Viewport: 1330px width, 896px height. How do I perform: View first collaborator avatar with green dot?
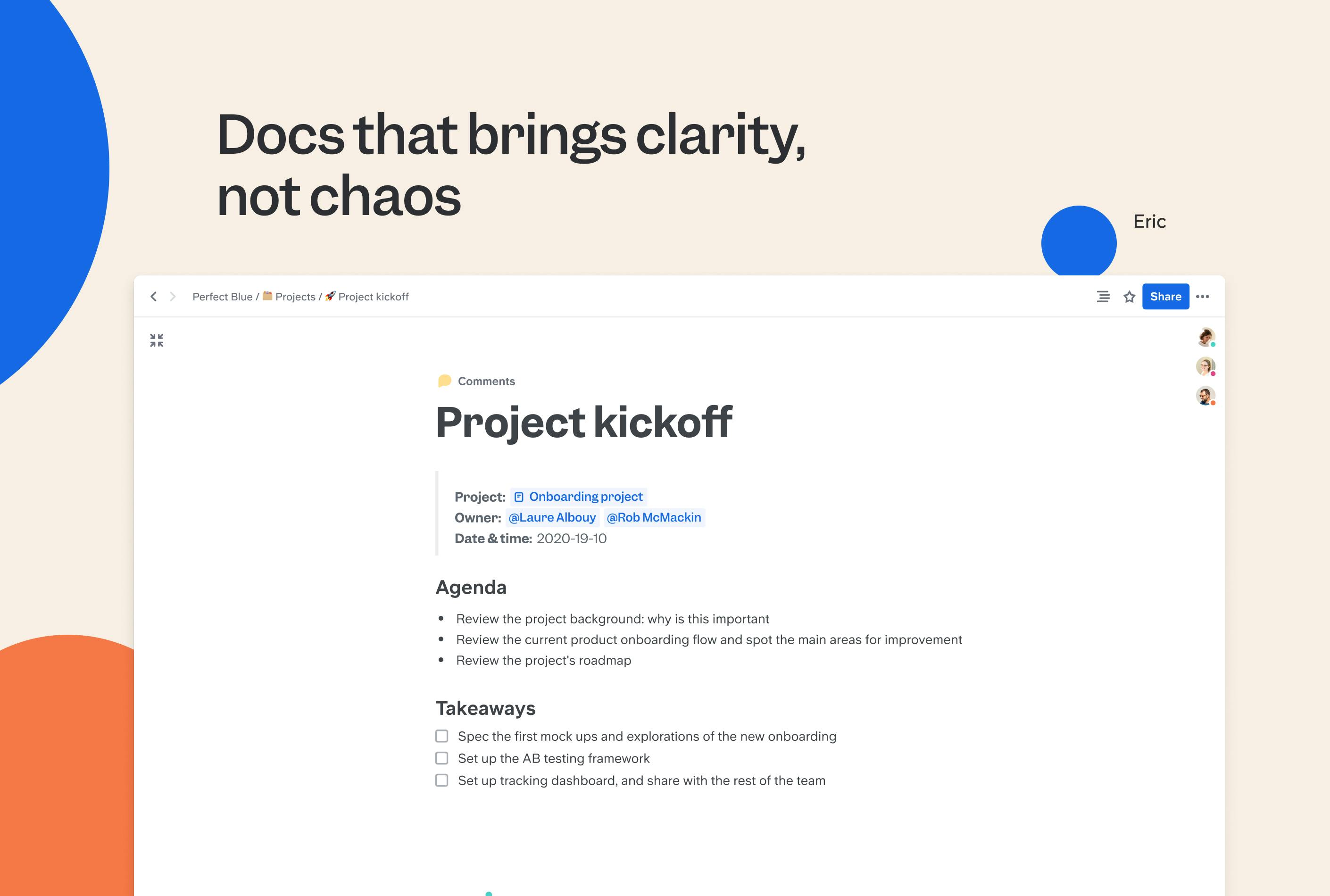click(1205, 337)
